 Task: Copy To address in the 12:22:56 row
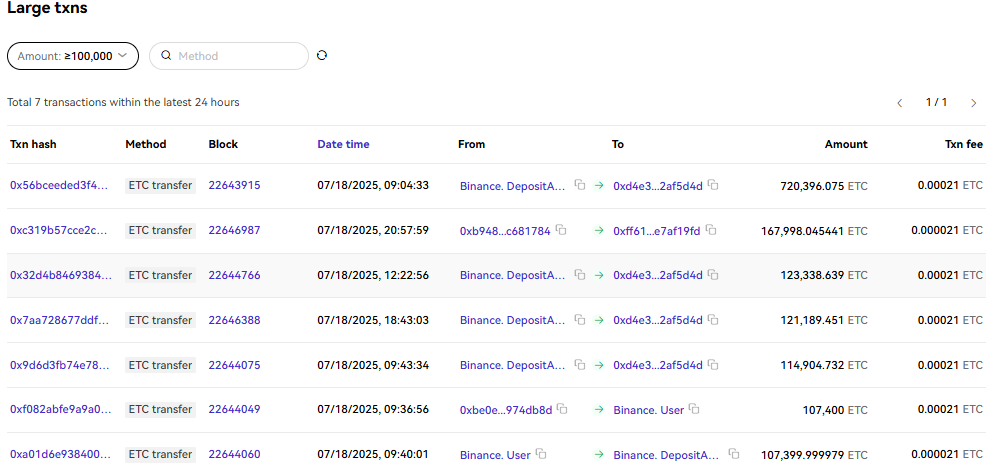coord(713,275)
